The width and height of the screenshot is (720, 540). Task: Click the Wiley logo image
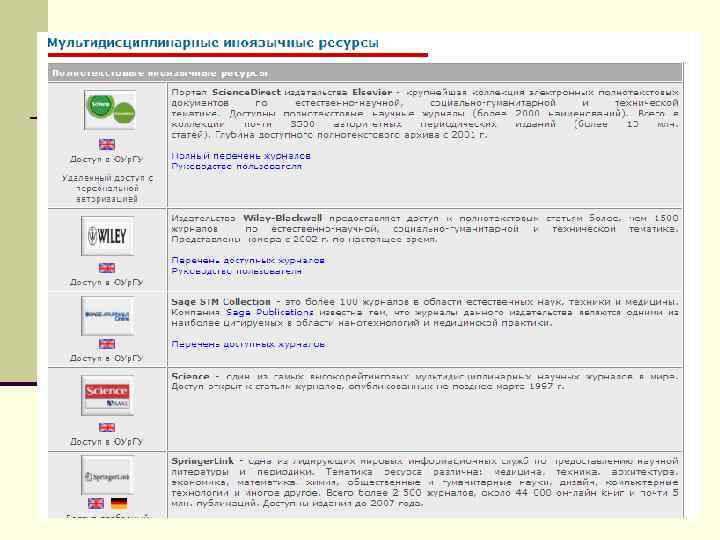pyautogui.click(x=107, y=236)
